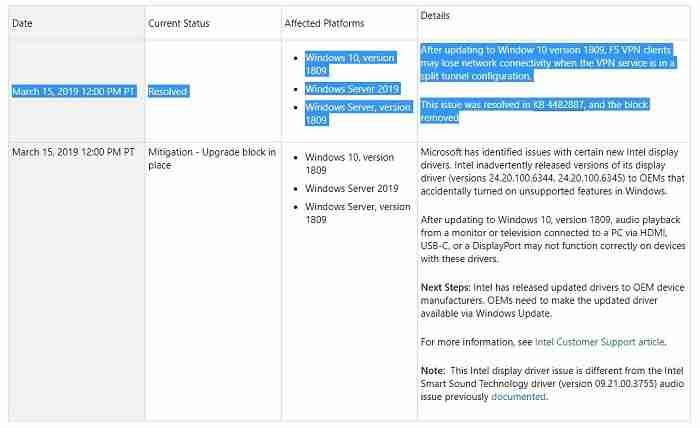
Task: Click the unhighlighted date in the second row
Action: pyautogui.click(x=73, y=152)
